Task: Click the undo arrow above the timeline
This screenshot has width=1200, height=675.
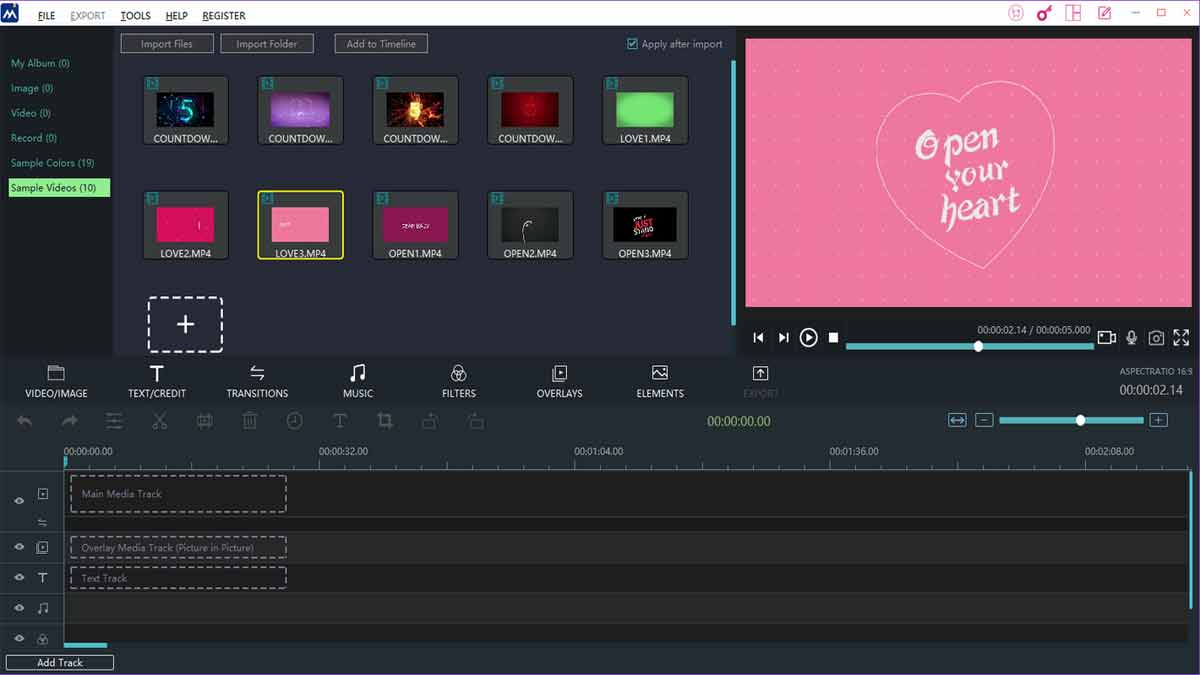Action: 24,420
